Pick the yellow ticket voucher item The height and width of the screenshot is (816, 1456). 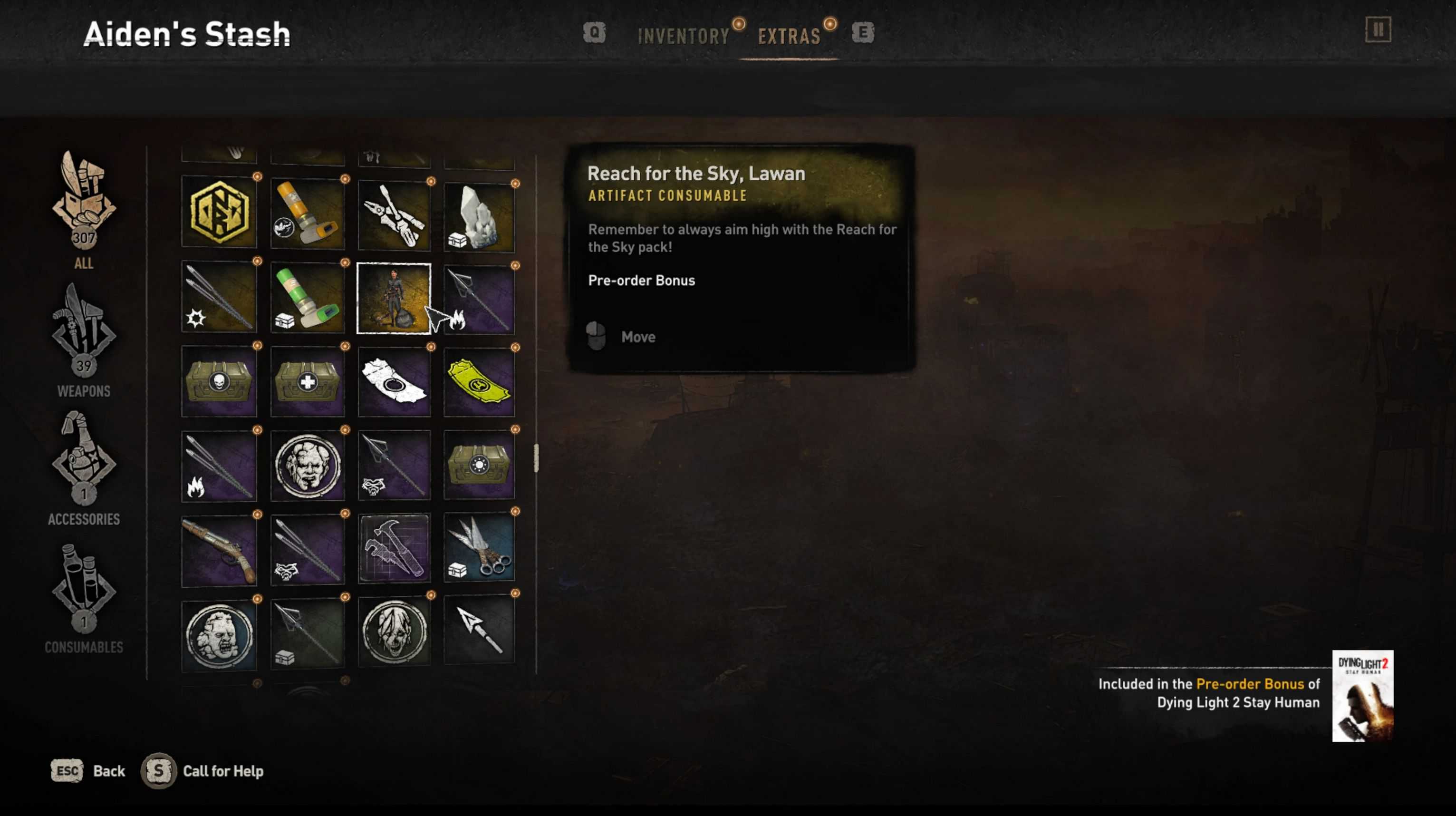tap(479, 382)
